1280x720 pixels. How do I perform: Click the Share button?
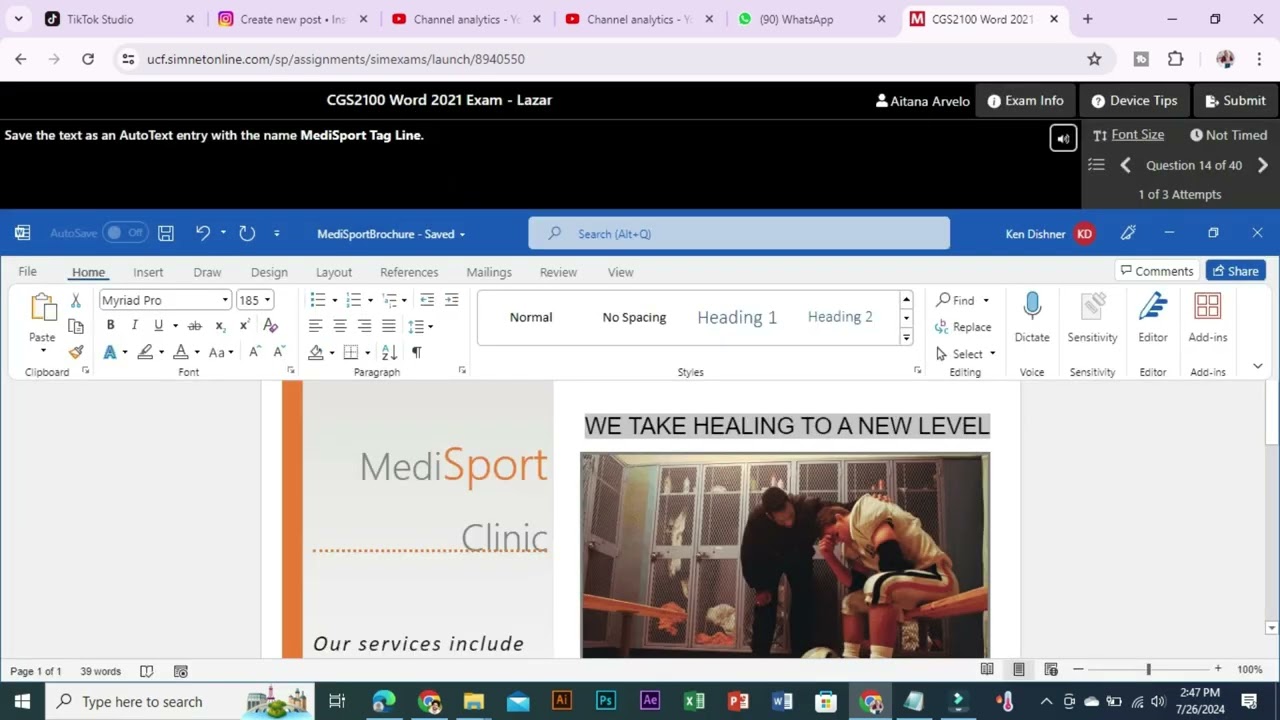[x=1235, y=271]
